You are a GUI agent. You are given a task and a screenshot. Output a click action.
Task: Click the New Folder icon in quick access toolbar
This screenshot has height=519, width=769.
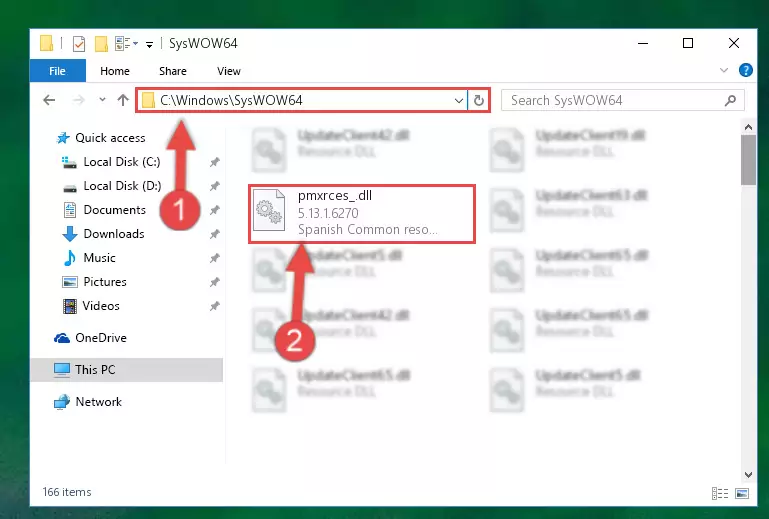click(102, 44)
